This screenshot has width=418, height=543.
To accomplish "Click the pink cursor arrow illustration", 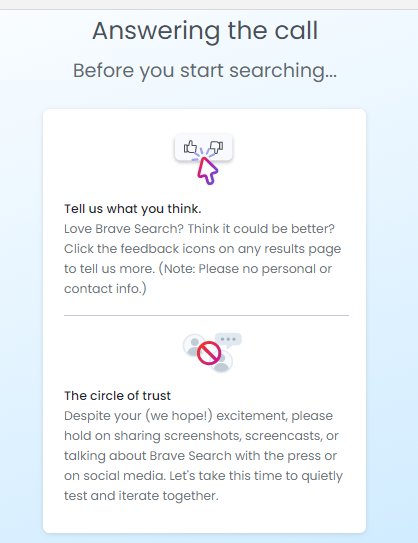I will (x=207, y=171).
